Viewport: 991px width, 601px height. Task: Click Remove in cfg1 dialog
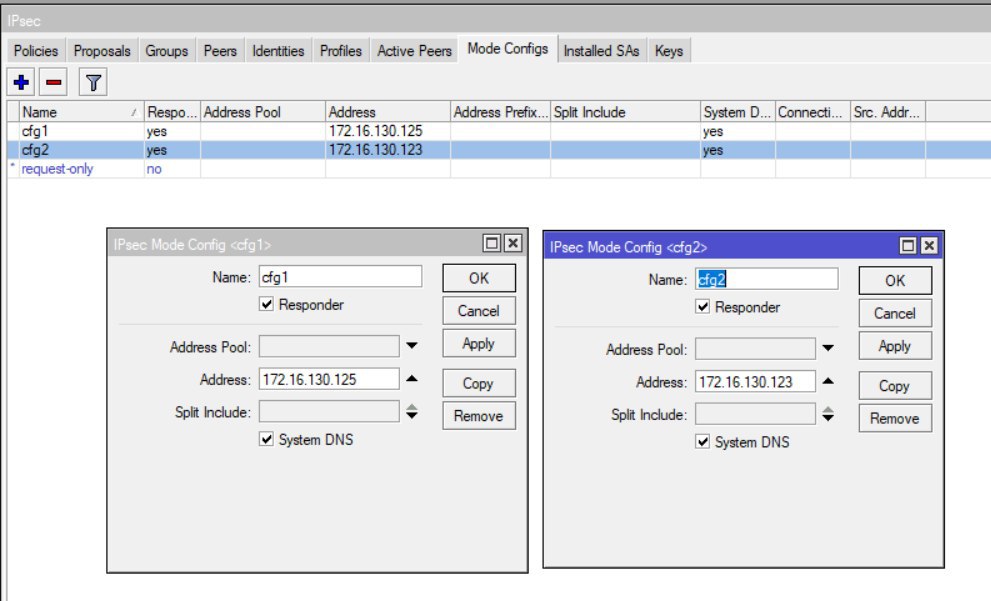pyautogui.click(x=478, y=416)
